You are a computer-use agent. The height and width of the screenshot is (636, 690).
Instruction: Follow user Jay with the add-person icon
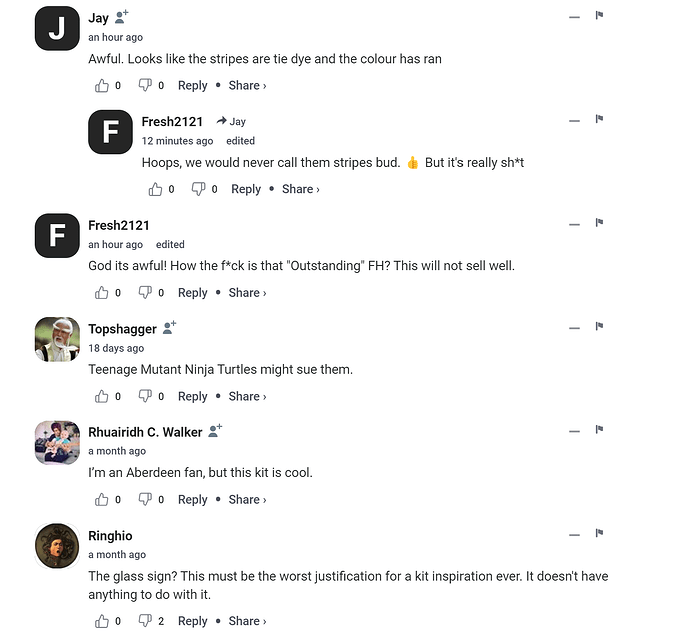(121, 17)
